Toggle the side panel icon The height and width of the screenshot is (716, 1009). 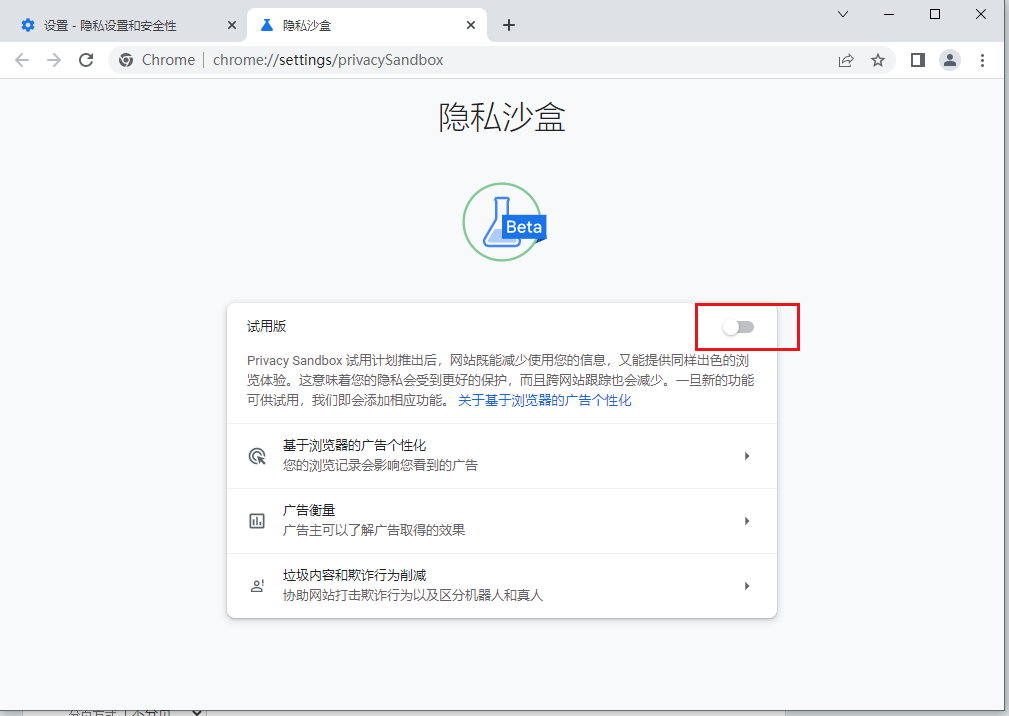[x=918, y=60]
